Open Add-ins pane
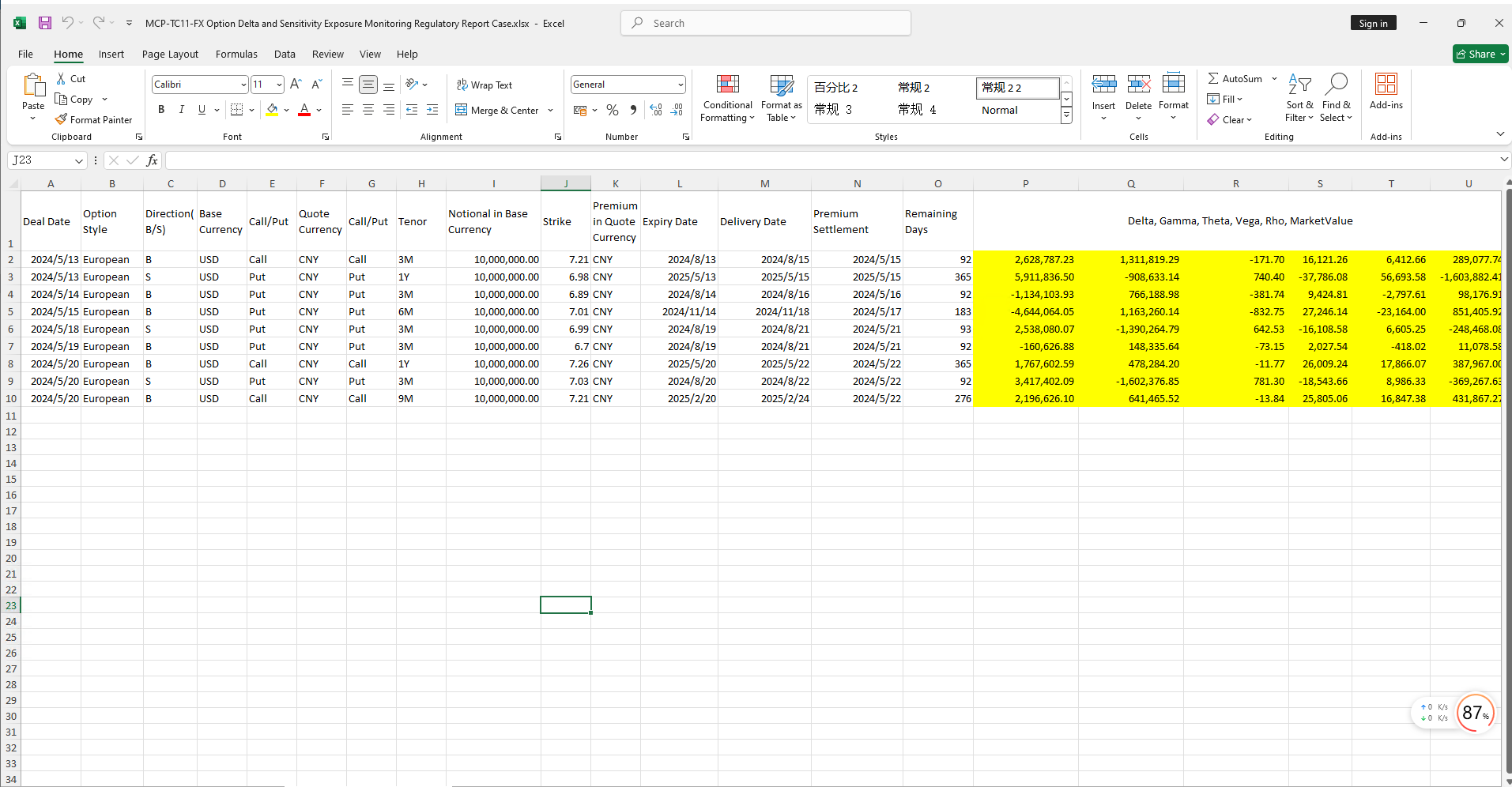Screen dimensions: 1512x787 [1386, 92]
